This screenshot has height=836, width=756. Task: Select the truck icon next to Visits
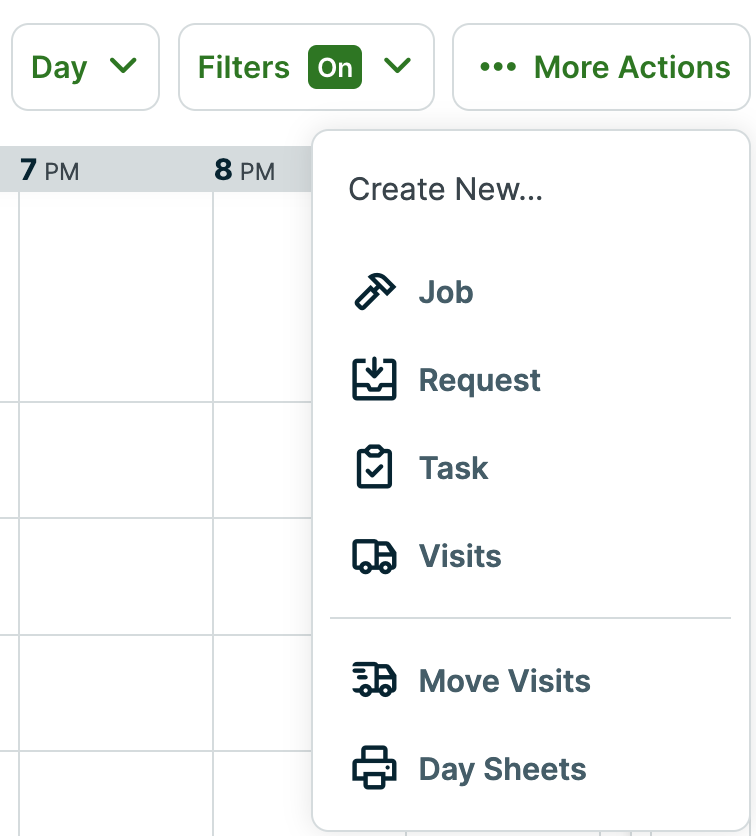[374, 556]
